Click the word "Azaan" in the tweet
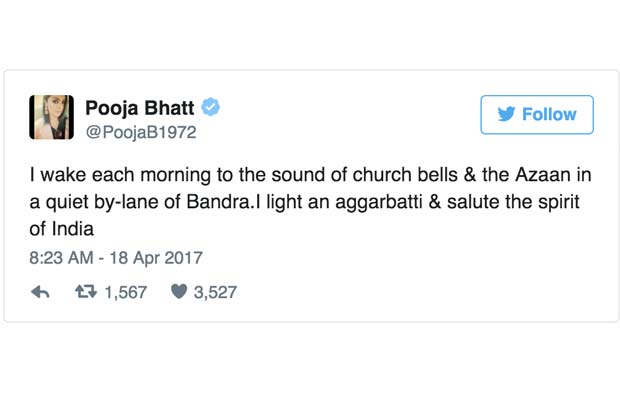 tap(524, 175)
